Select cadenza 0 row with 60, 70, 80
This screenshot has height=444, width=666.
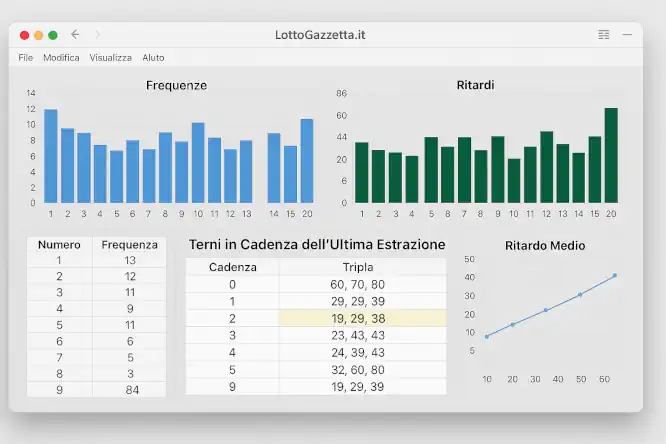pyautogui.click(x=315, y=284)
